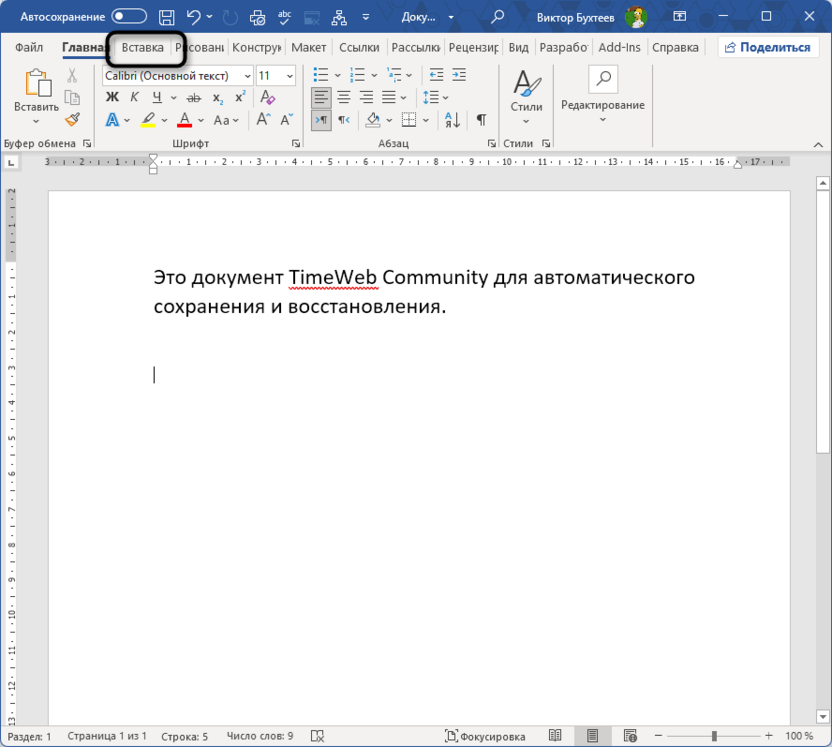
Task: Cut selection with scissors icon
Action: 72,76
